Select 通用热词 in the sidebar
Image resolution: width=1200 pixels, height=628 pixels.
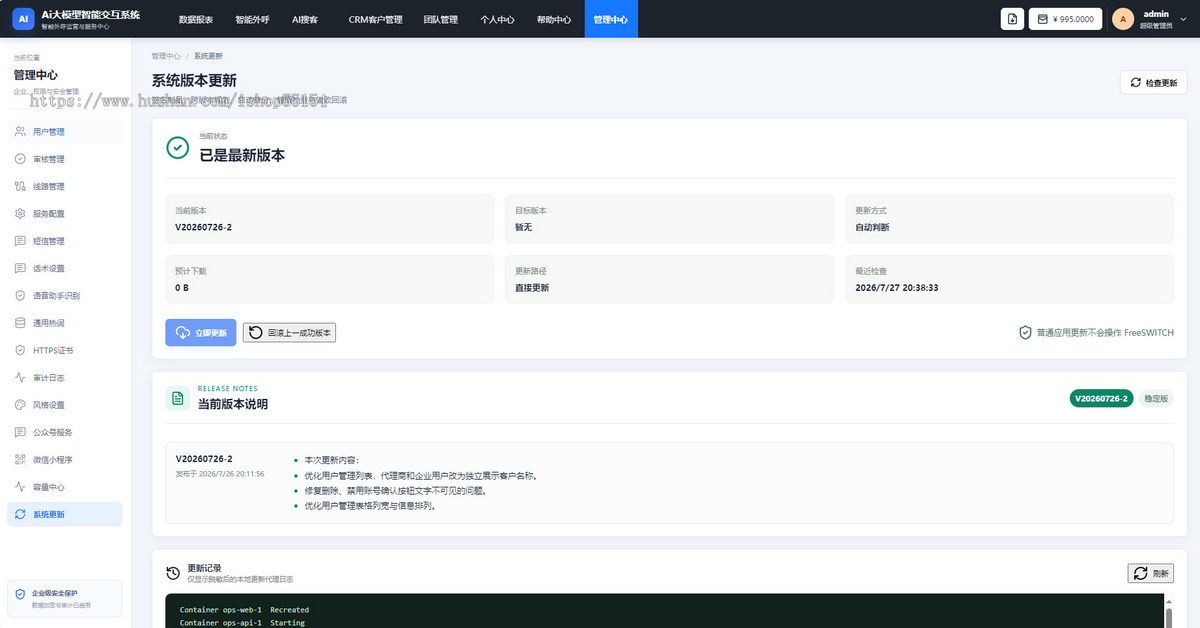[65, 323]
